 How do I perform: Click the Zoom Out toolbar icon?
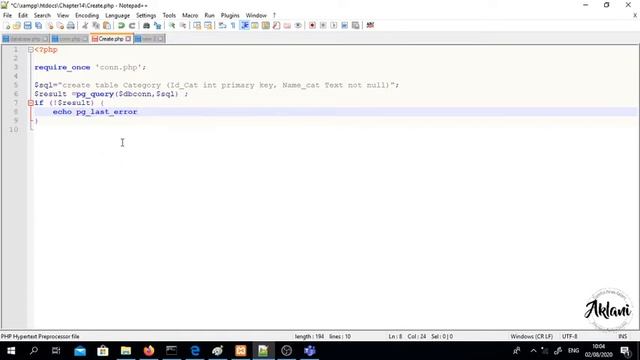(183, 26)
